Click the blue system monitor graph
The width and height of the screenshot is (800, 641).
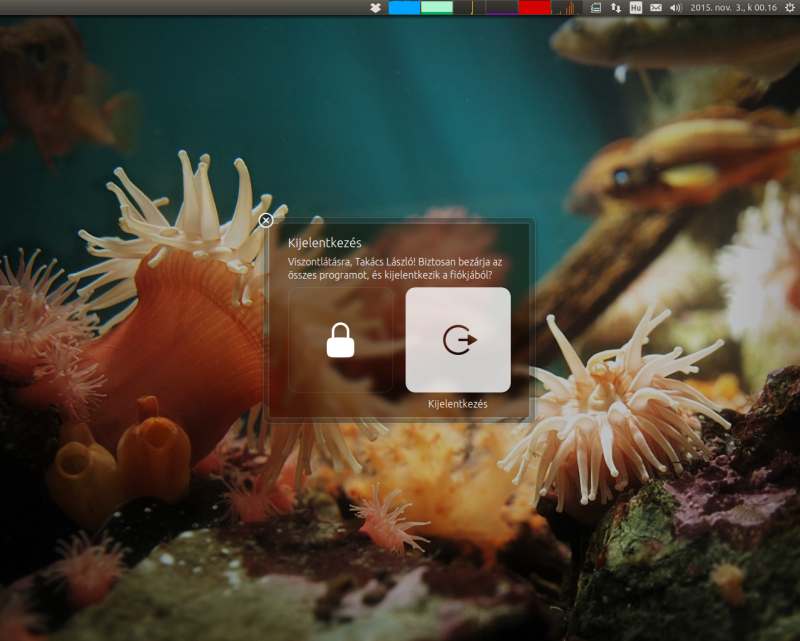[x=404, y=8]
